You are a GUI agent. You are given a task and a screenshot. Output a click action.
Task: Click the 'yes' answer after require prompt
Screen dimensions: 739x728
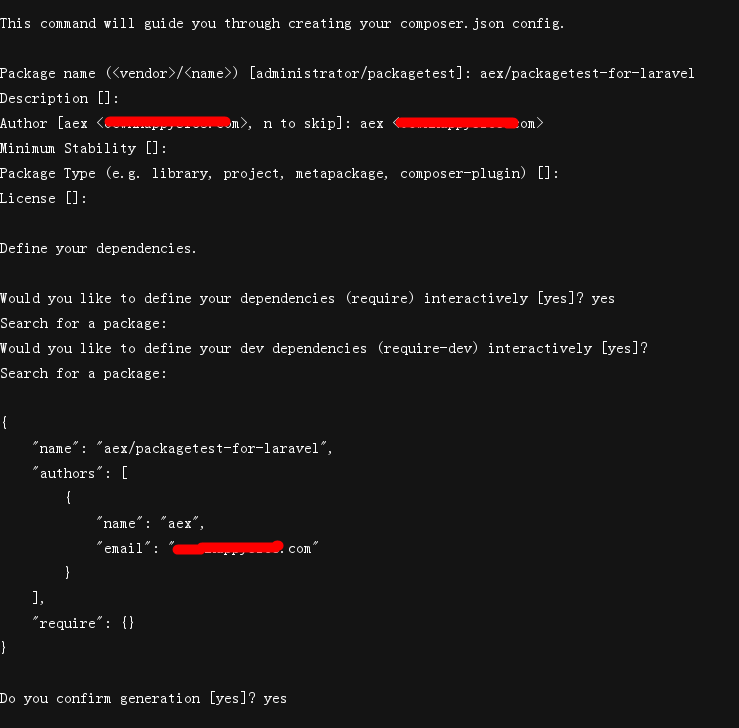(603, 299)
